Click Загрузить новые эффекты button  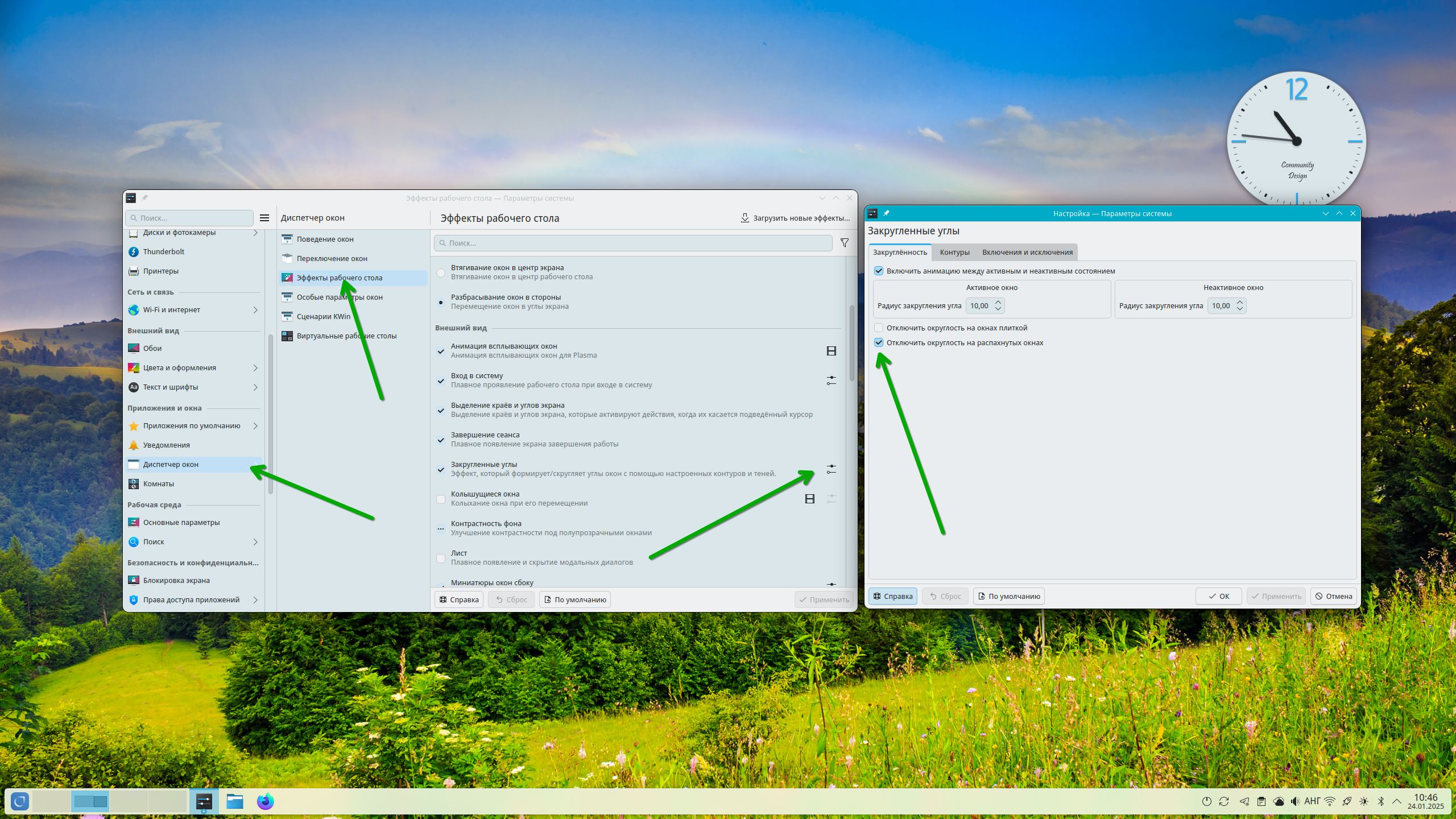click(x=795, y=218)
